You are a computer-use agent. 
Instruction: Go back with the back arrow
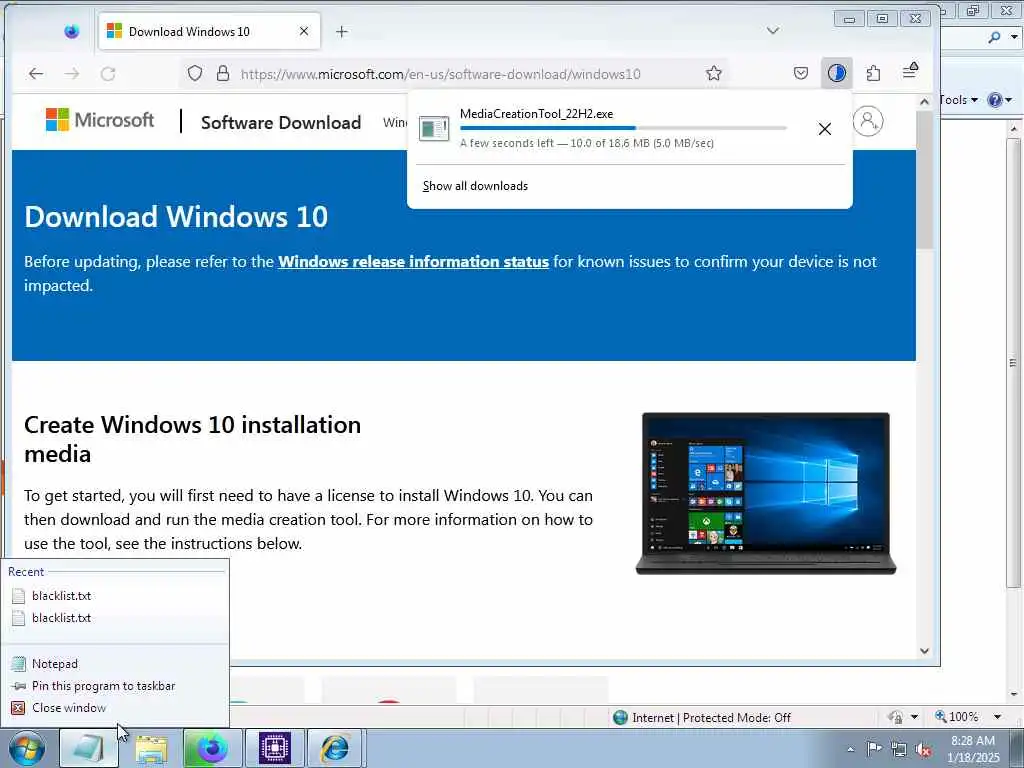36,74
